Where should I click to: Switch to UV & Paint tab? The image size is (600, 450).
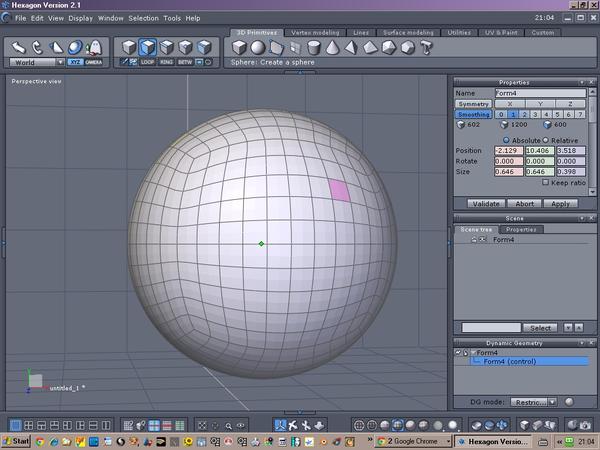pos(501,33)
